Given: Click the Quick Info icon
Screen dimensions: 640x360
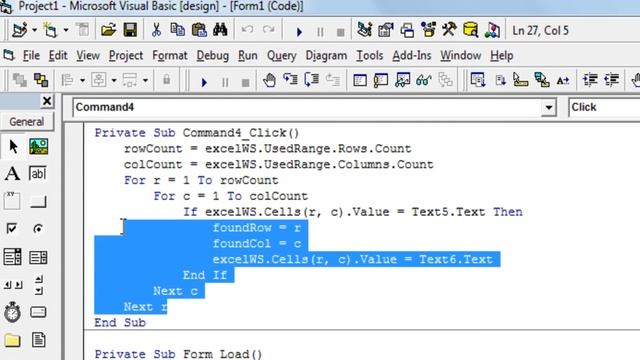Looking at the screenshot, I should 520,80.
